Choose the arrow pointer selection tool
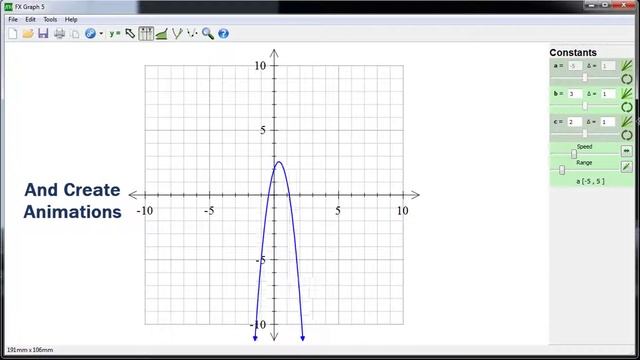The image size is (640, 360). point(130,33)
